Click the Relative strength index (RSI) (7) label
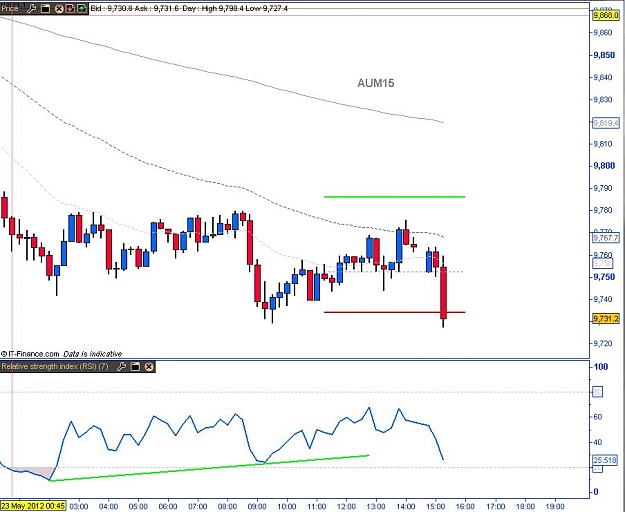Image resolution: width=625 pixels, height=512 pixels. (x=55, y=366)
